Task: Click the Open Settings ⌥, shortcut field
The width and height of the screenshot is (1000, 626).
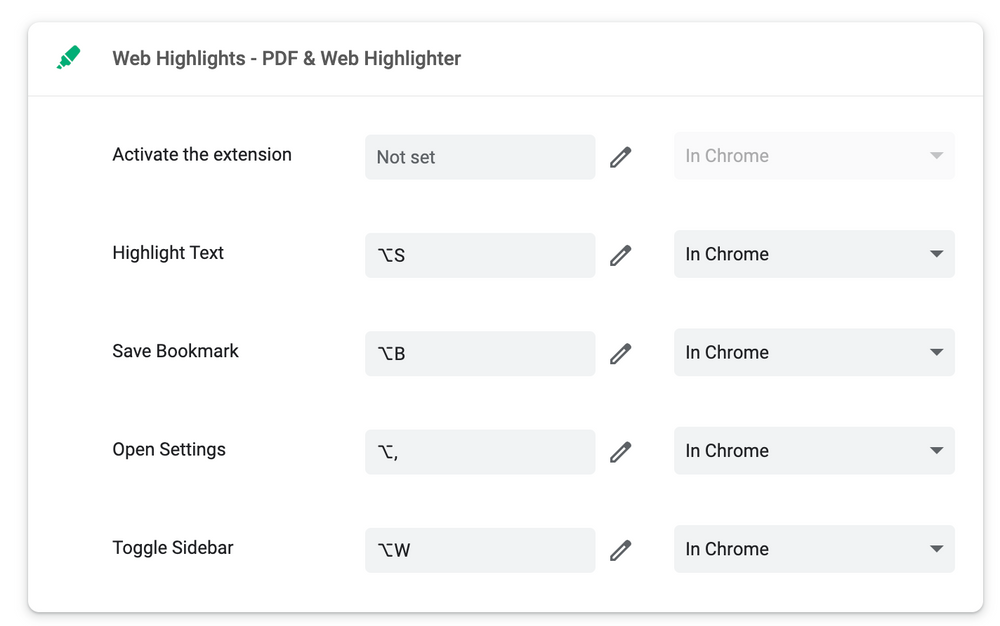Action: (480, 452)
